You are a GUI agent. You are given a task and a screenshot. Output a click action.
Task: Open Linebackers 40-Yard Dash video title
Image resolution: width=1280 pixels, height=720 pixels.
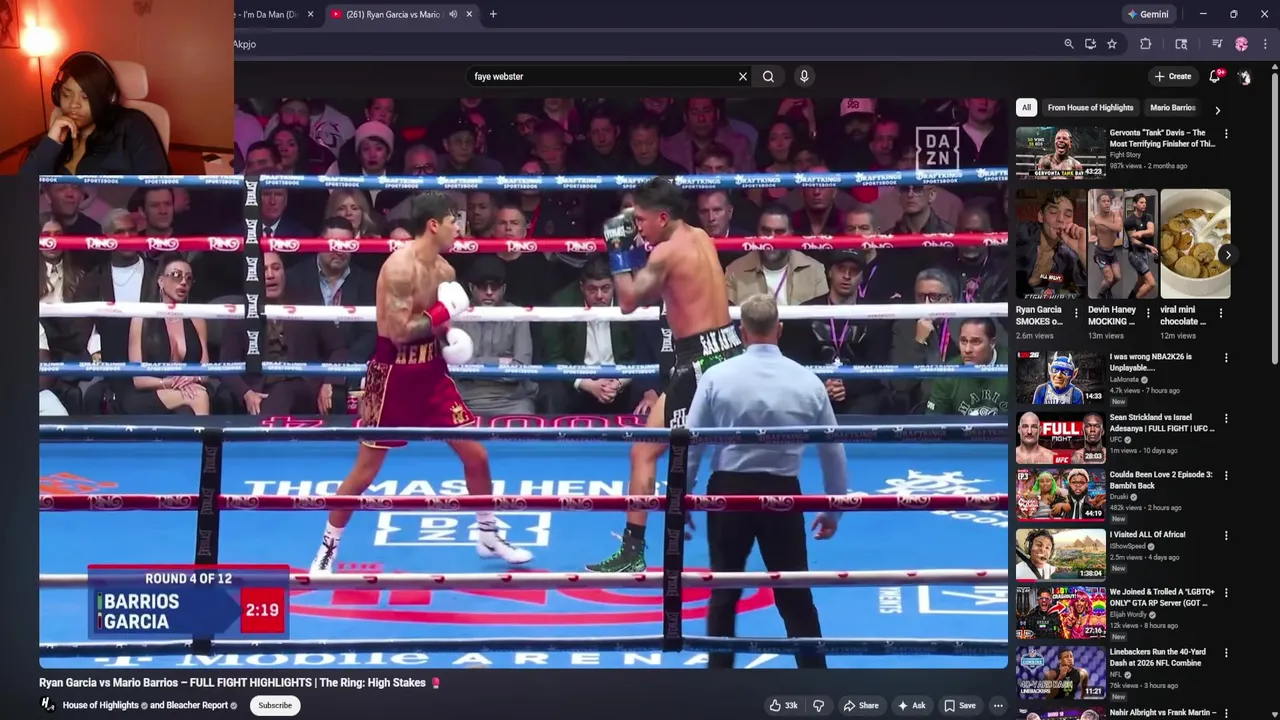click(x=1158, y=657)
